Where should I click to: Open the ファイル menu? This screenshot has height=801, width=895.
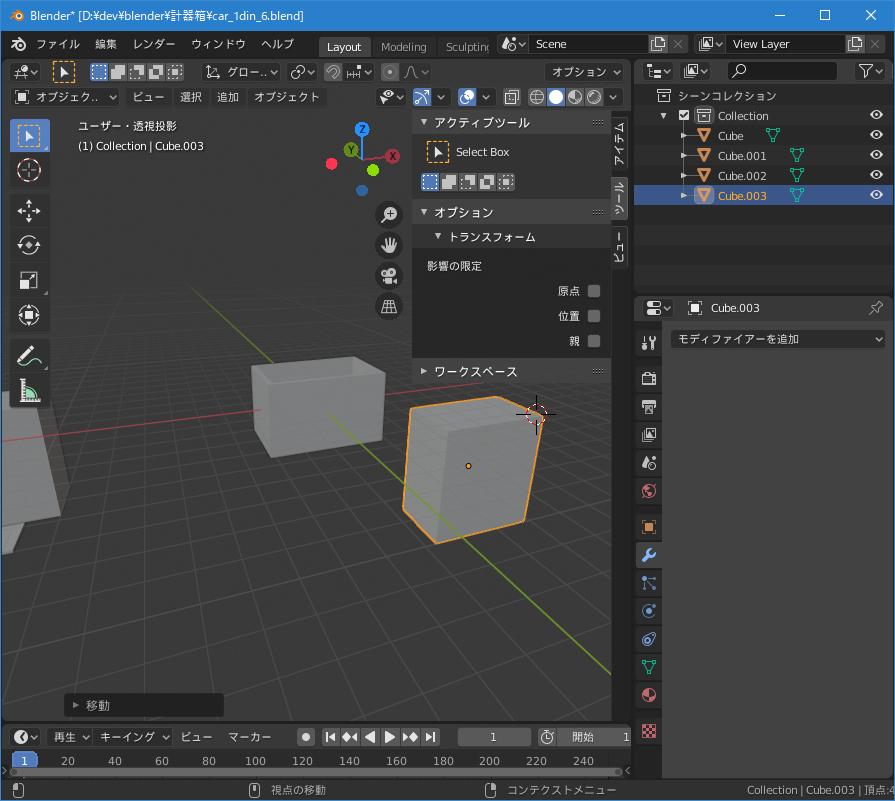(58, 44)
